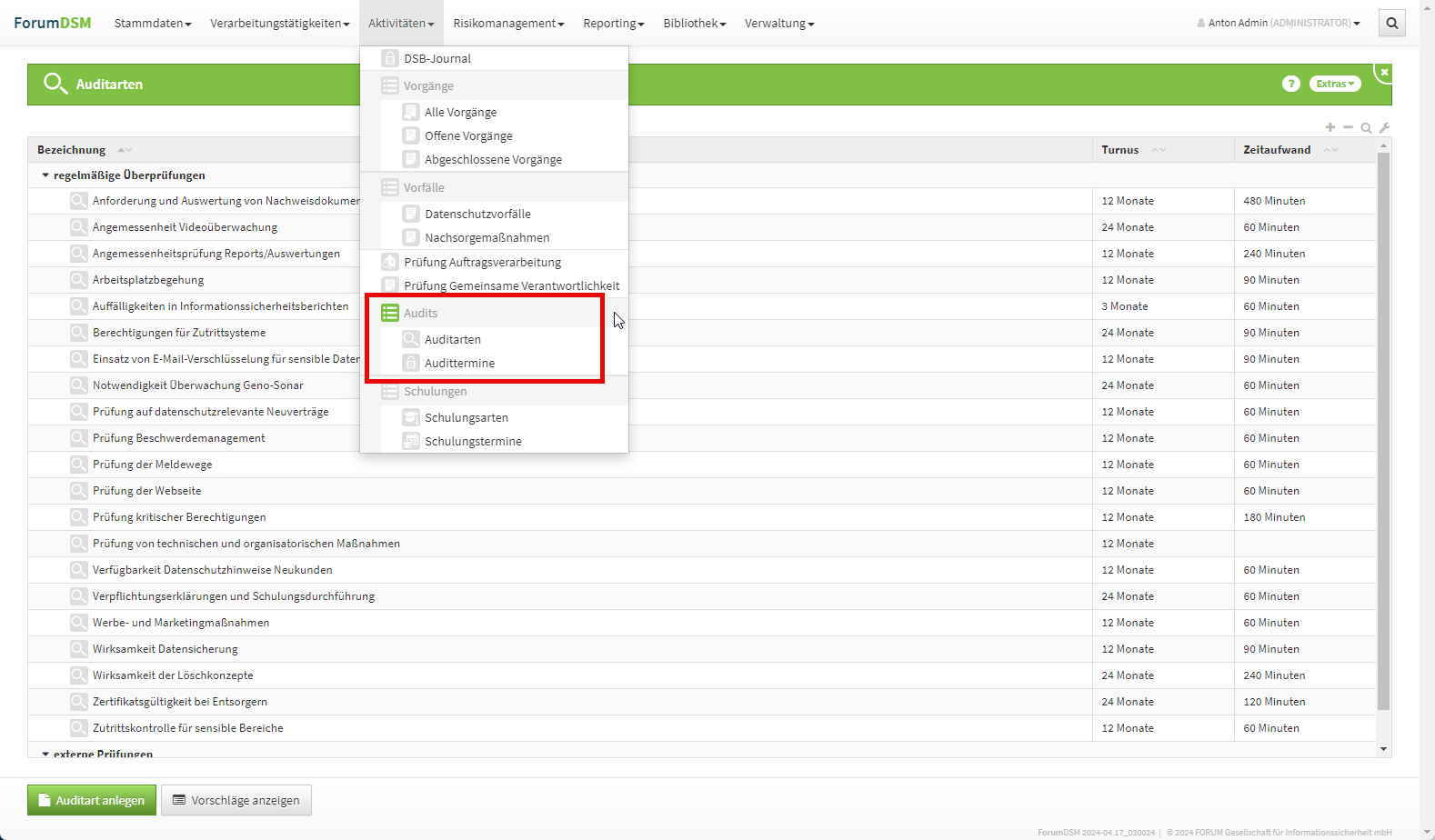
Task: Click the help question mark icon
Action: point(1290,84)
